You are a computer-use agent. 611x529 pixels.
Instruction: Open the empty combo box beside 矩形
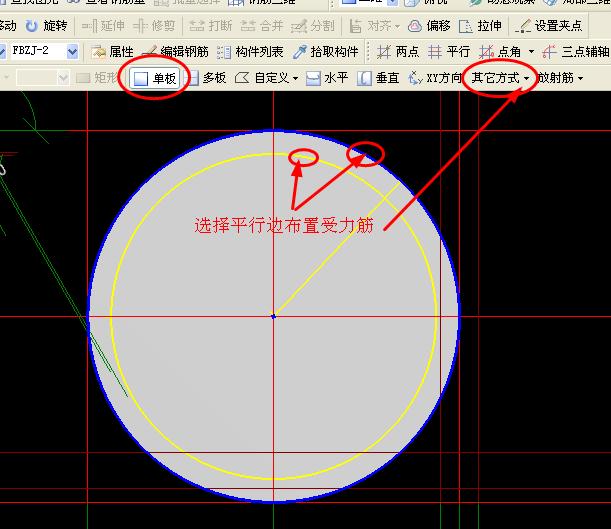pos(42,78)
